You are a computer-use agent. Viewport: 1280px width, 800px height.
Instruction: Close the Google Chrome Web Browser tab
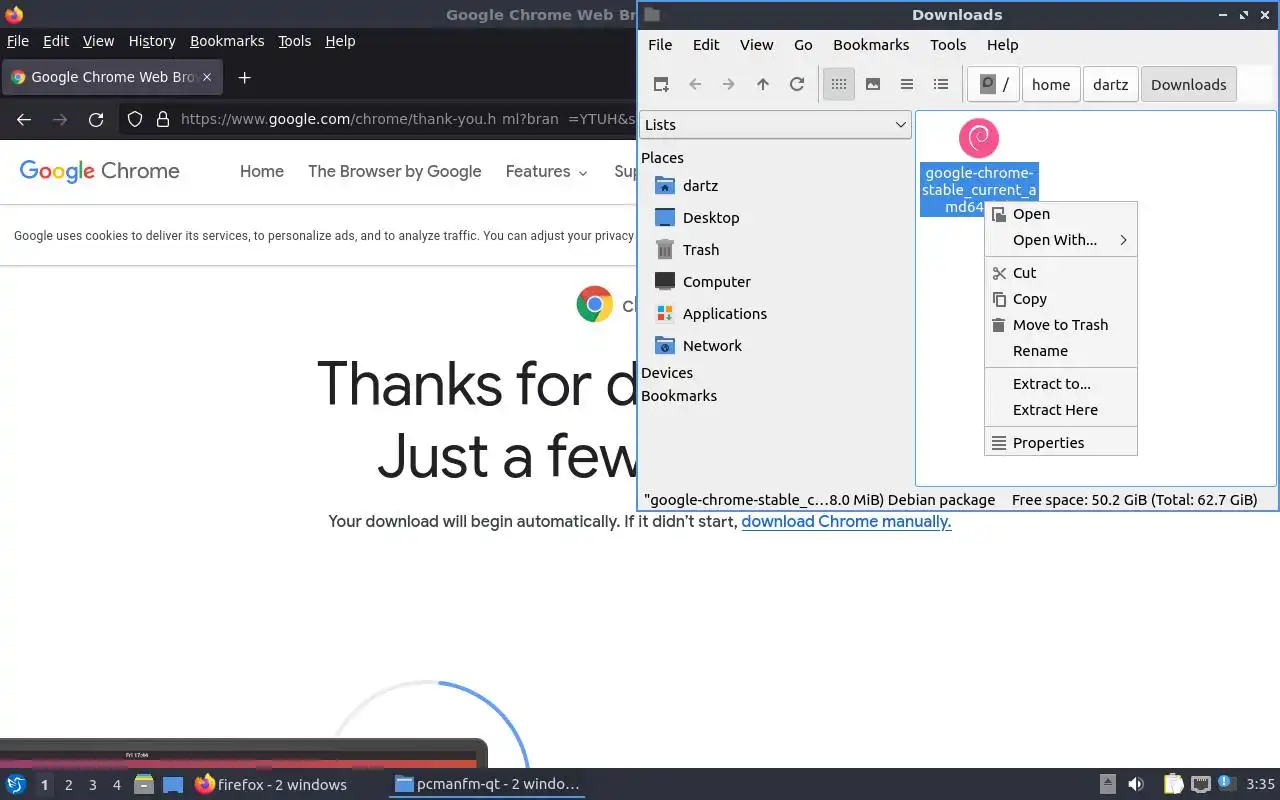[x=208, y=77]
